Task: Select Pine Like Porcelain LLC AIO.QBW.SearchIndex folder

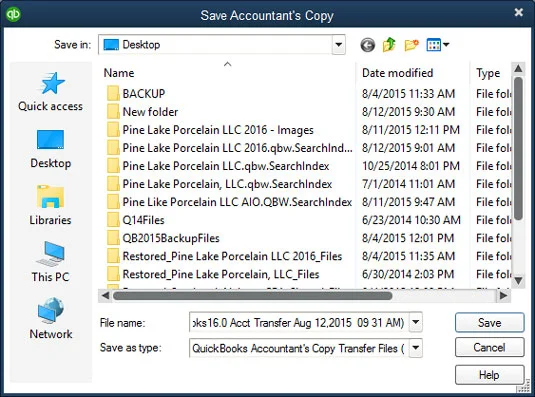Action: [x=229, y=202]
